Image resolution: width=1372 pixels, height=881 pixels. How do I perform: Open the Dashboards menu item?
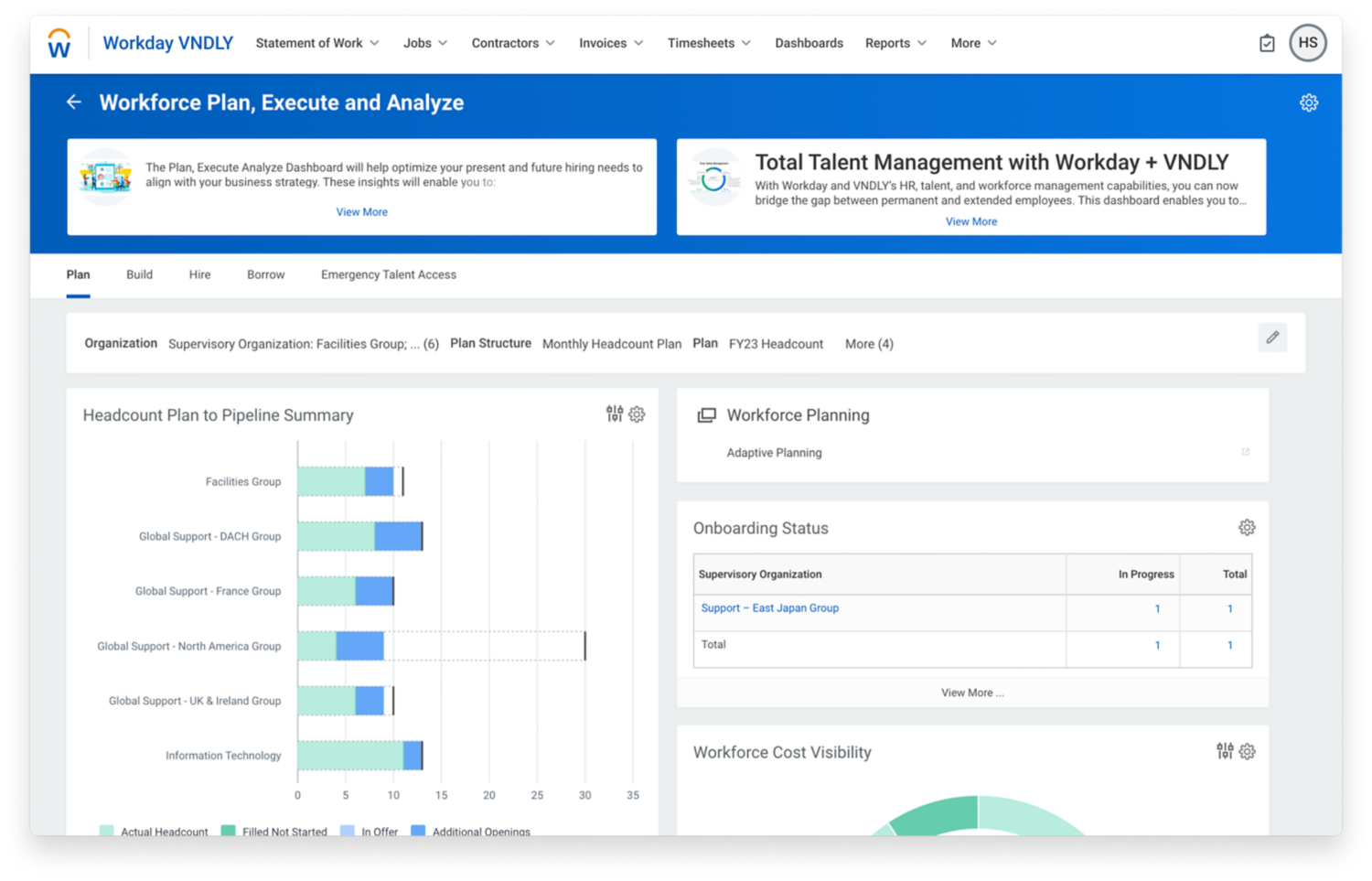[809, 43]
